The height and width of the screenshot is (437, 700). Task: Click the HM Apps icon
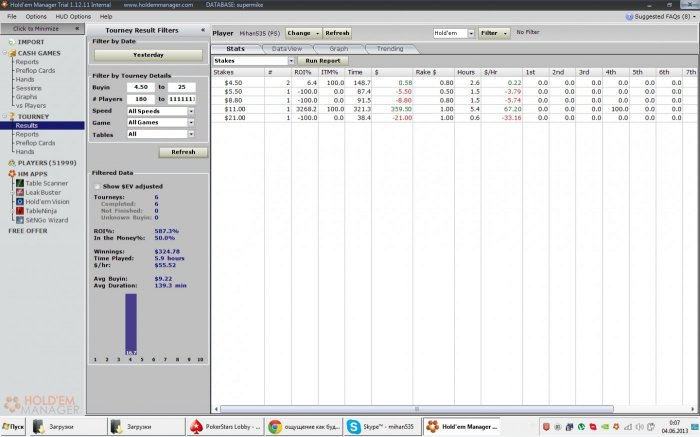tap(12, 174)
